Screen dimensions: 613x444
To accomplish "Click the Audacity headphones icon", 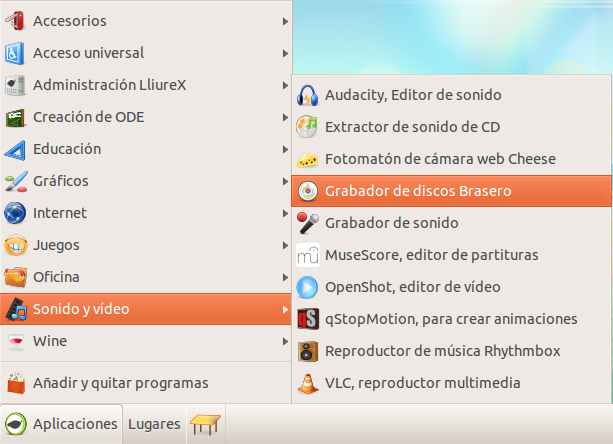I will click(308, 95).
